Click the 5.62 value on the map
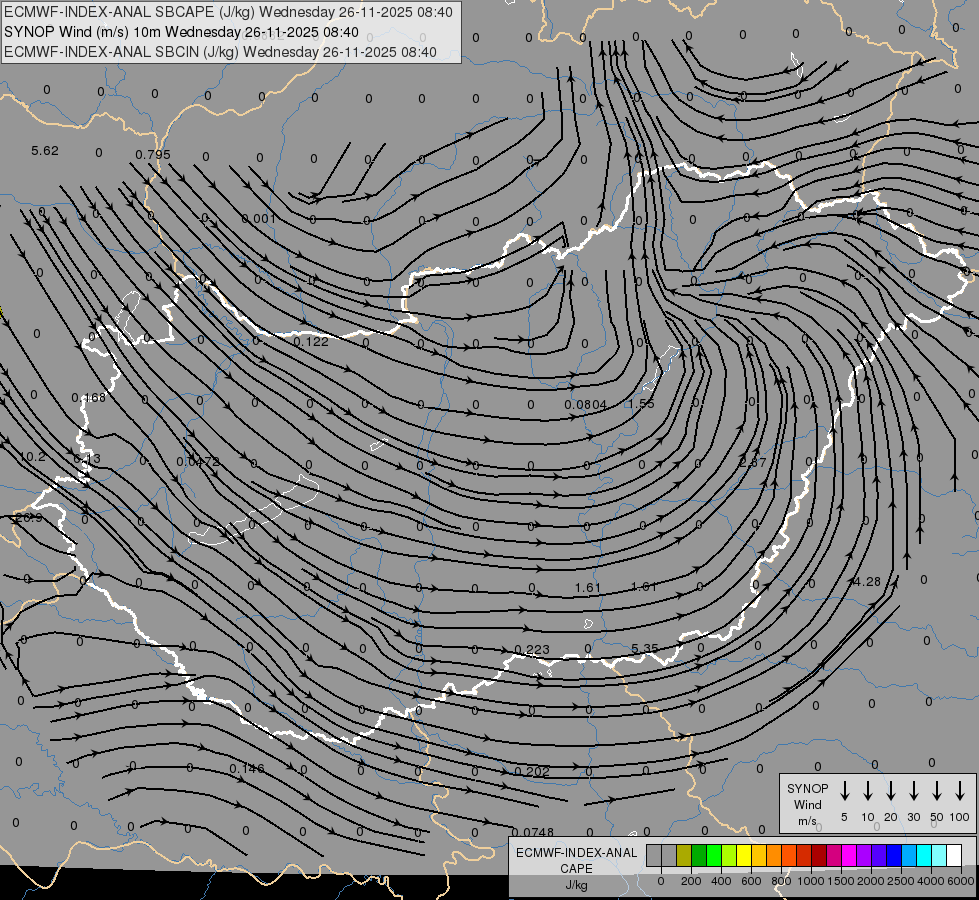Viewport: 979px width, 900px height. [44, 151]
